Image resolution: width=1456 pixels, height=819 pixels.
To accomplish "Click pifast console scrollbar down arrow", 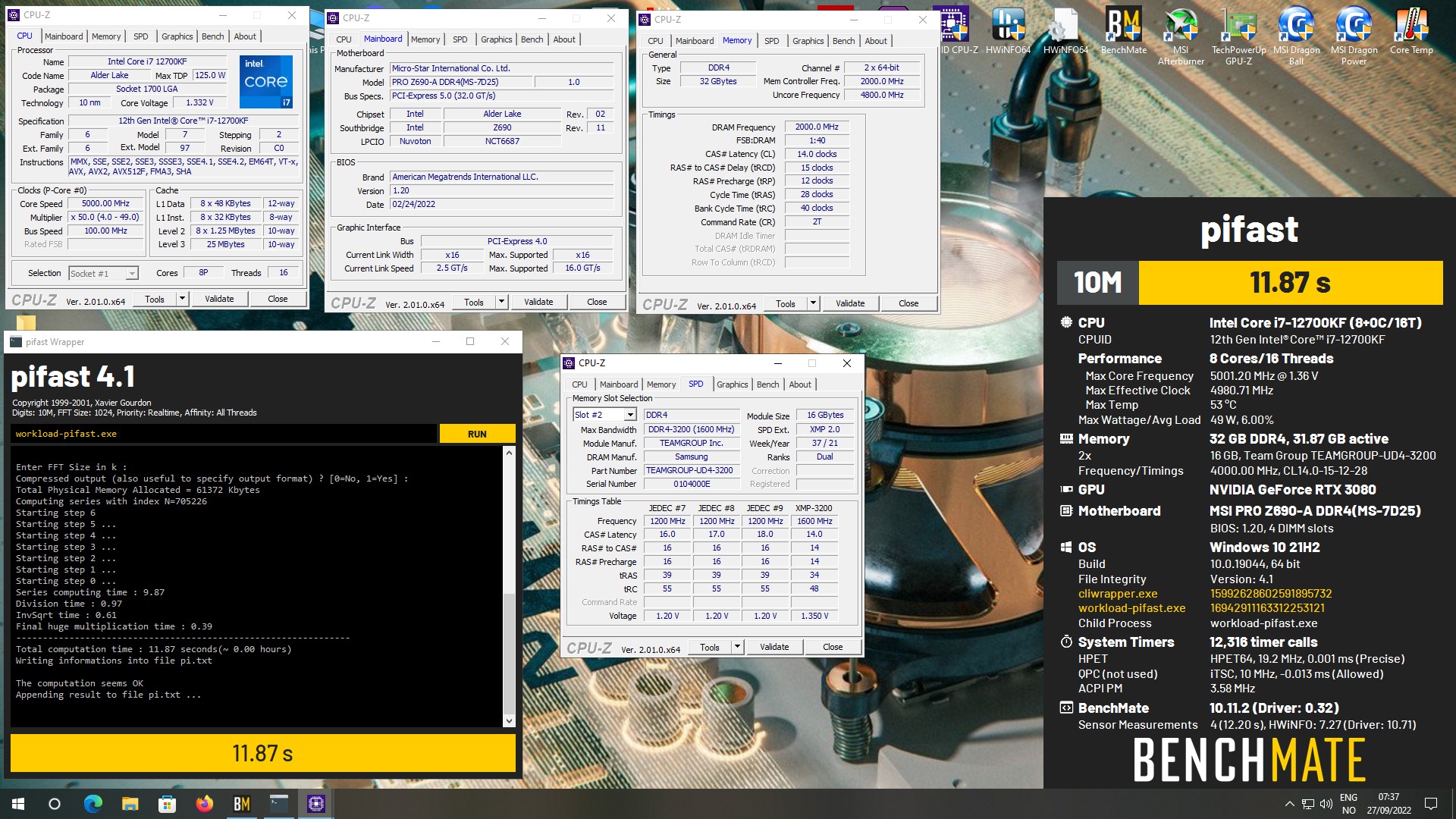I will tap(509, 721).
